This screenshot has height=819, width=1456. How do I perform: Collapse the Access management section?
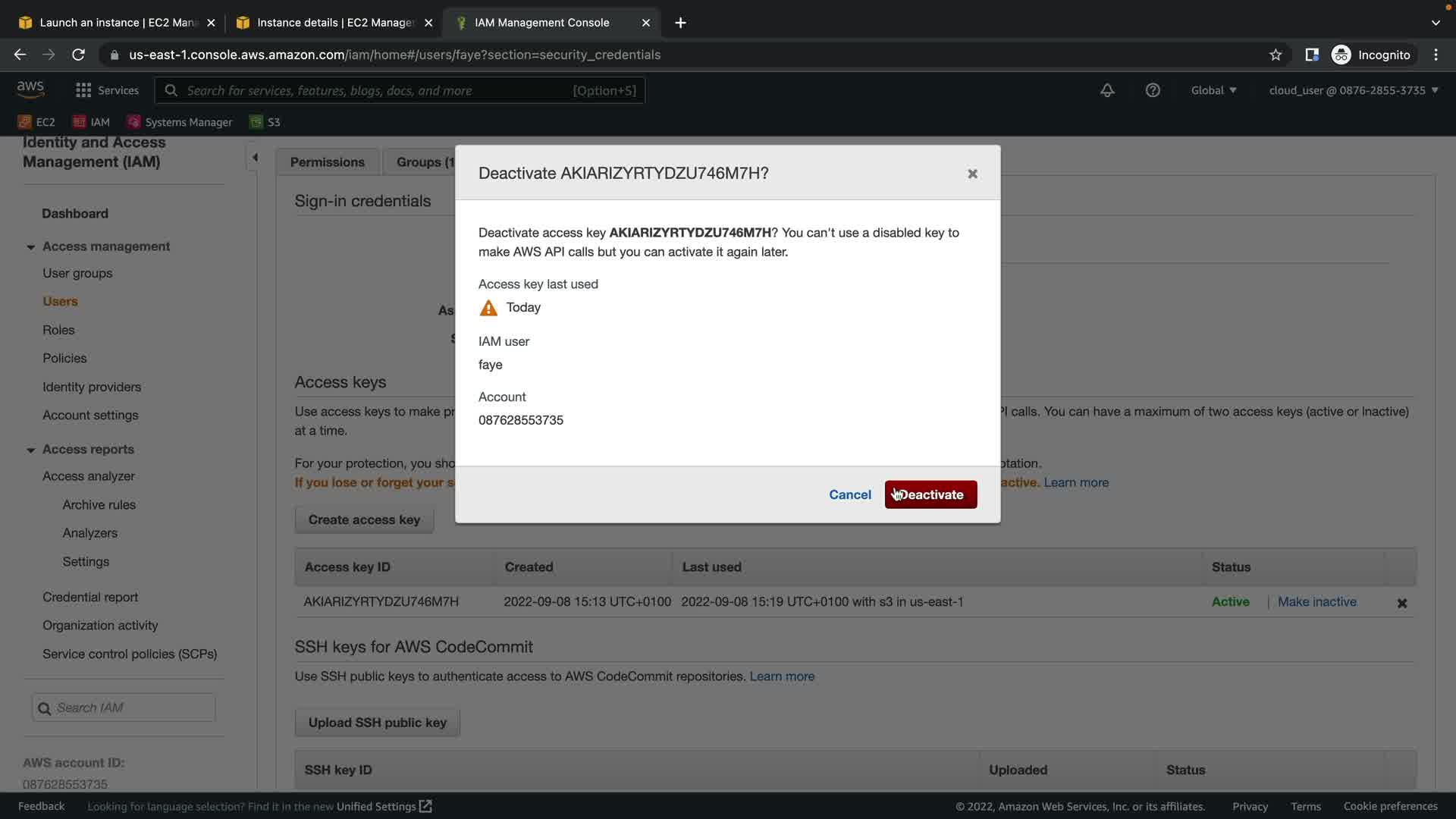click(30, 247)
